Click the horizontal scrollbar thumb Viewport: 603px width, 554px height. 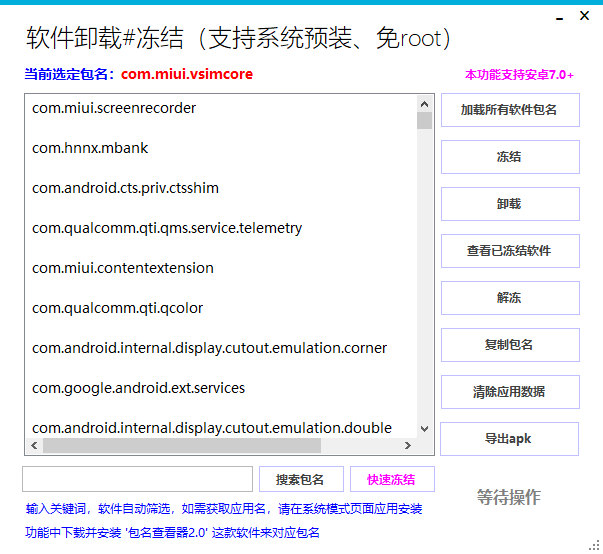[182, 445]
